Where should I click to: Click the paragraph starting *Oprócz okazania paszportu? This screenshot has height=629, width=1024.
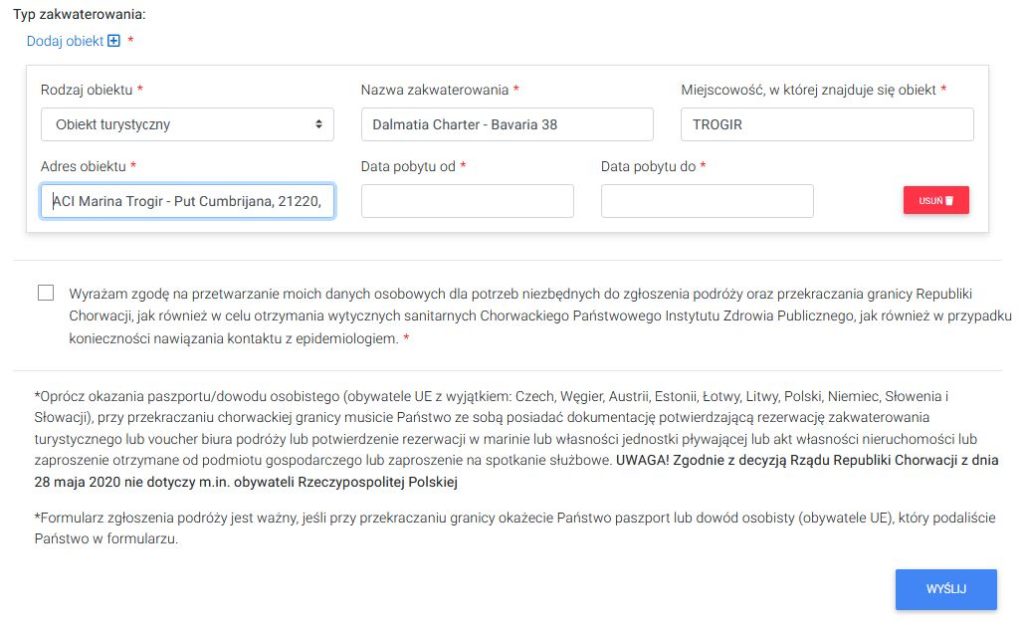(516, 439)
